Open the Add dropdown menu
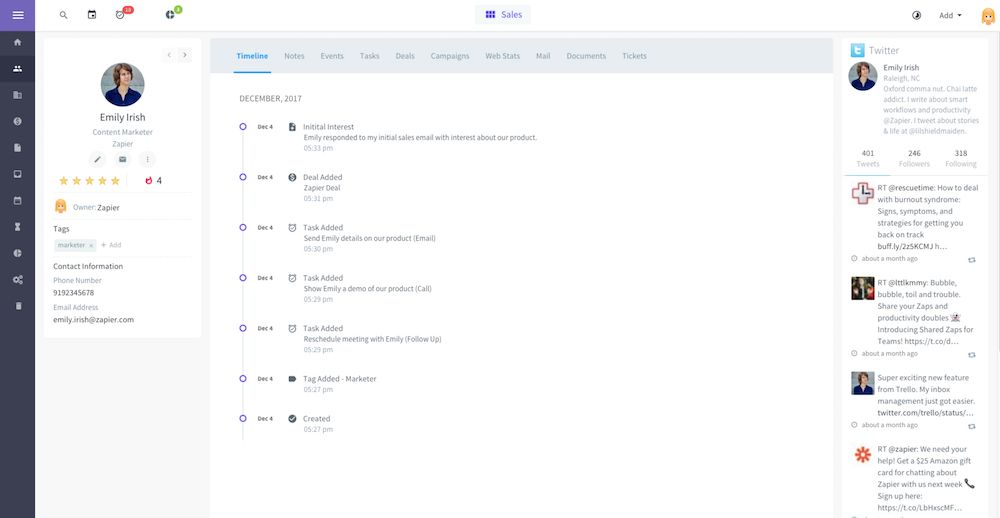Image resolution: width=1000 pixels, height=518 pixels. [950, 15]
